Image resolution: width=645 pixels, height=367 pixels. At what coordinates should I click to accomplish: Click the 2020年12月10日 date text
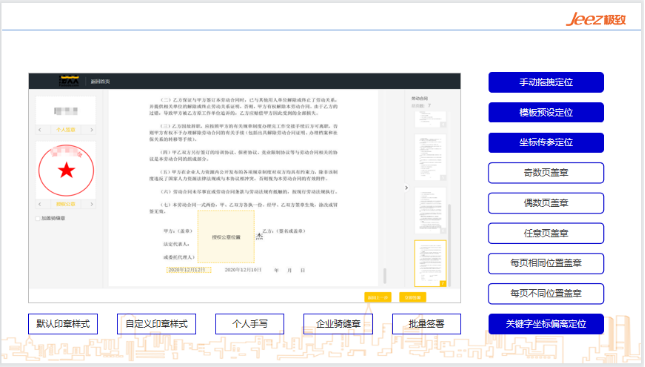[243, 270]
